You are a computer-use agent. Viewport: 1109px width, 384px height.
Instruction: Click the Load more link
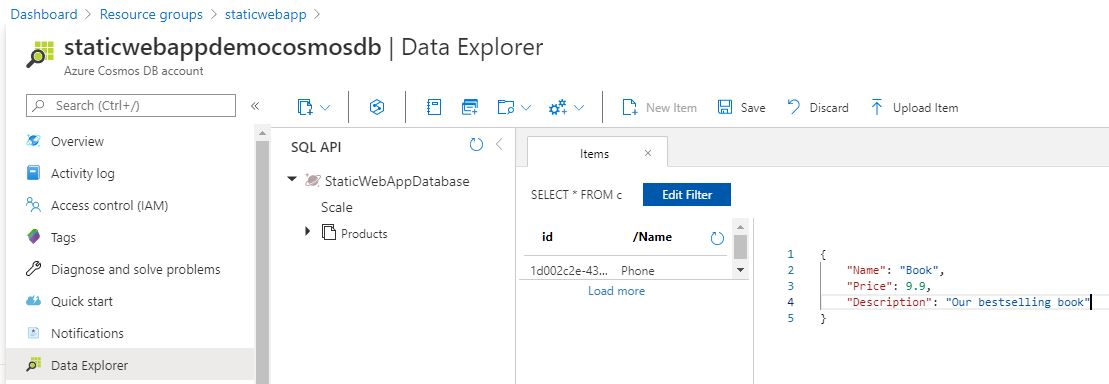616,291
